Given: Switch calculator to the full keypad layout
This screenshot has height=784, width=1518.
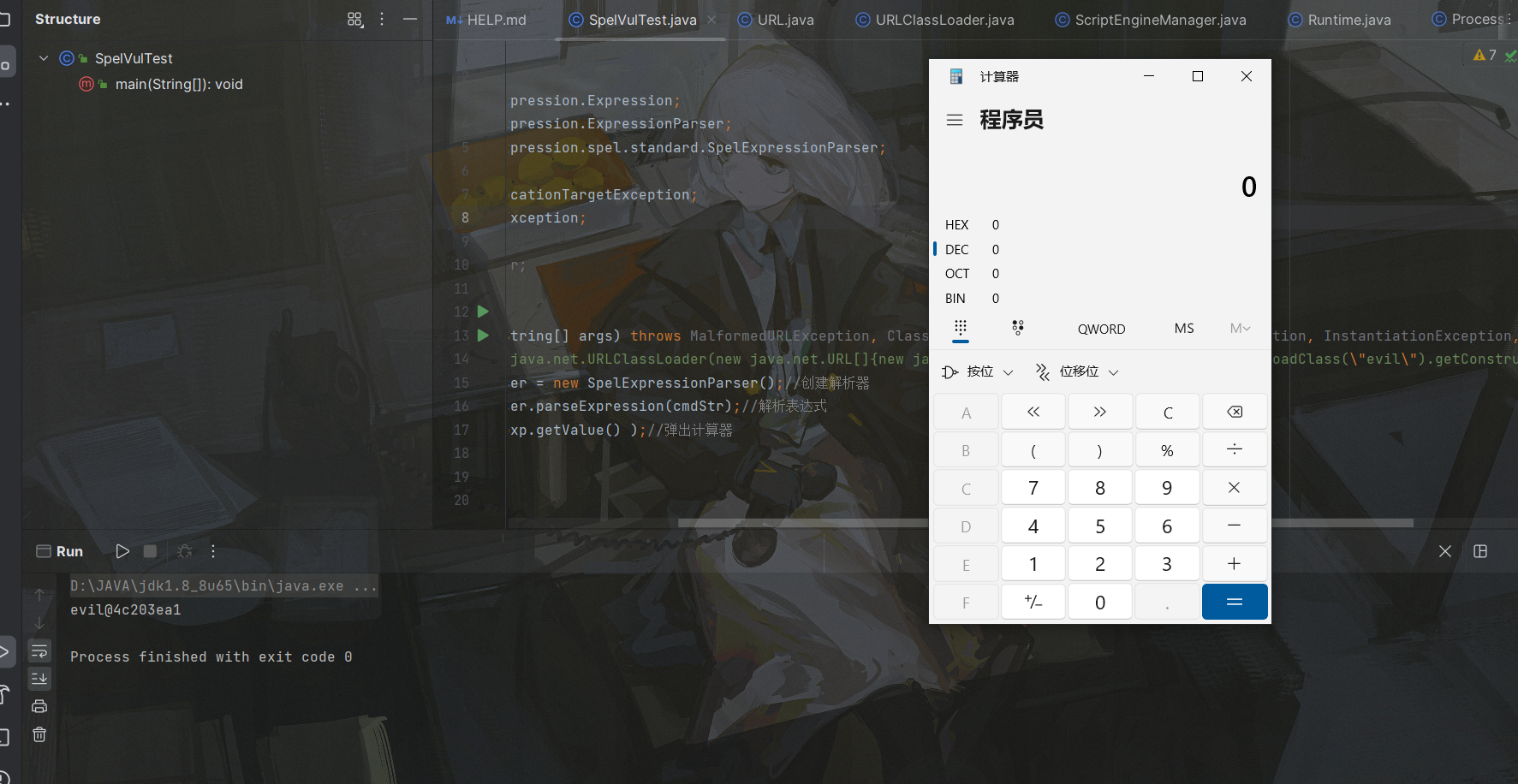Looking at the screenshot, I should [960, 329].
